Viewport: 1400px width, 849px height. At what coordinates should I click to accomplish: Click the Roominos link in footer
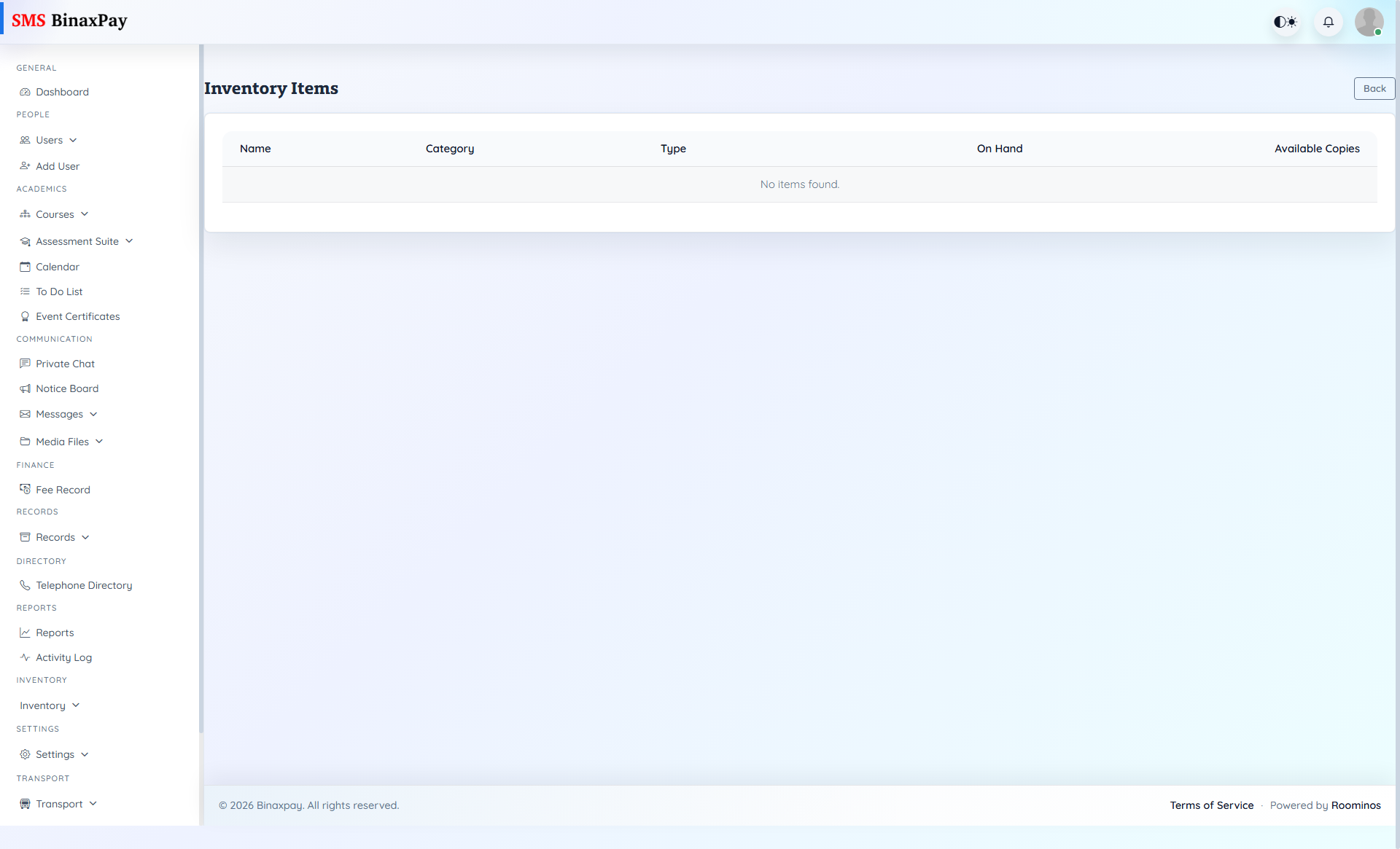tap(1356, 805)
